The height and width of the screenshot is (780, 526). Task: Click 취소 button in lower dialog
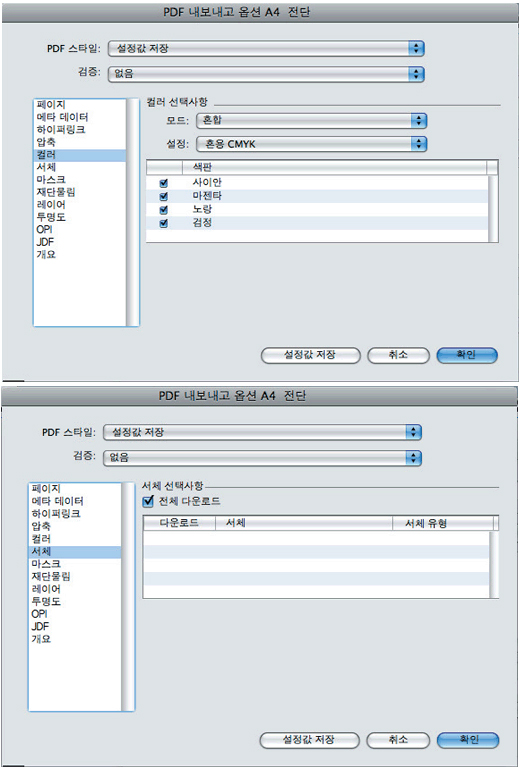click(398, 740)
